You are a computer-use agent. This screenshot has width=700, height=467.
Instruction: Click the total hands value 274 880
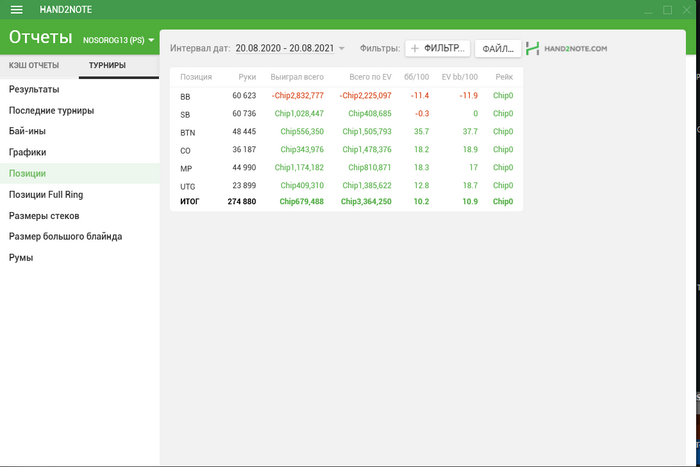242,202
